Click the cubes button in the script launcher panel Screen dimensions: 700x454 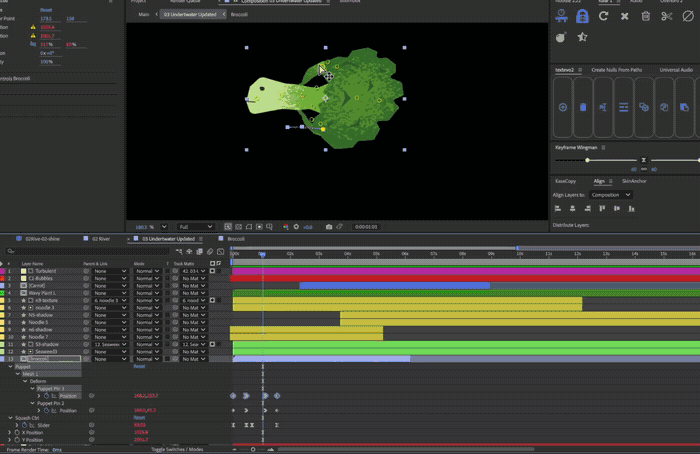[644, 107]
